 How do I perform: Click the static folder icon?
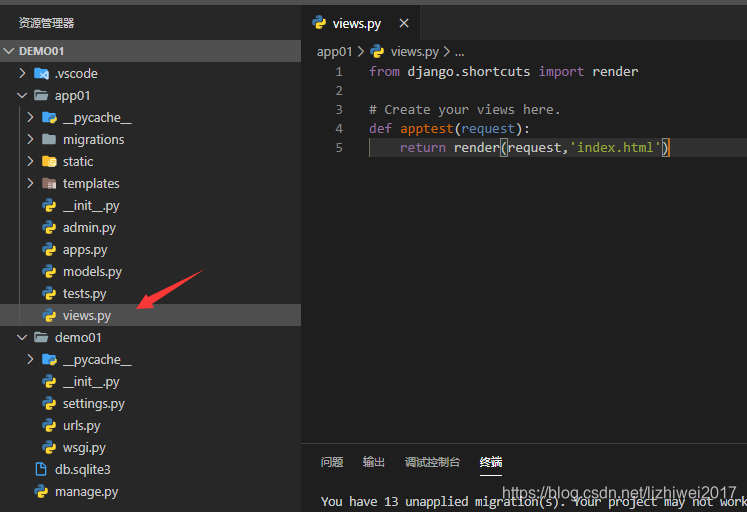coord(49,161)
